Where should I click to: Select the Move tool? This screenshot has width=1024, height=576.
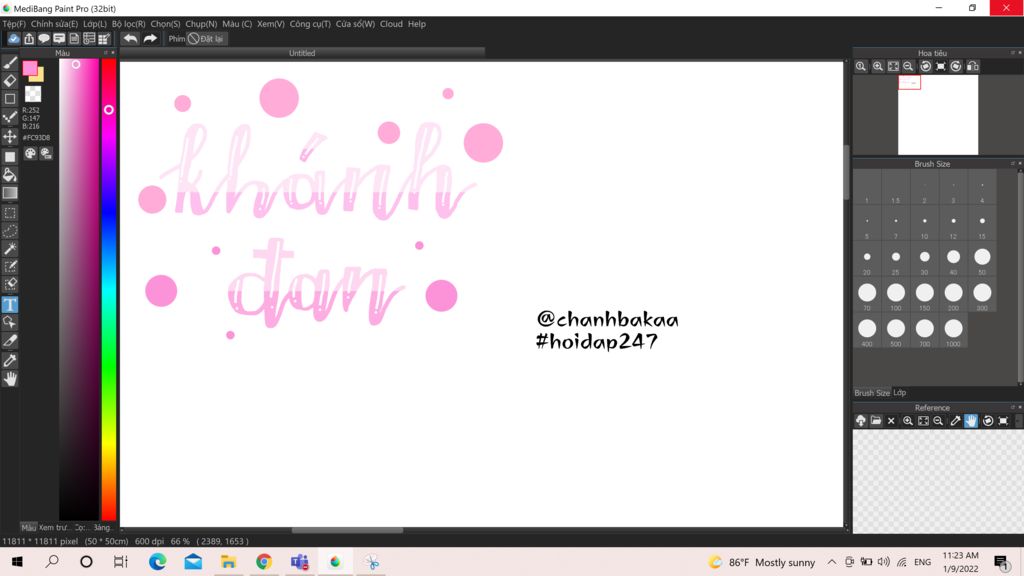coord(10,136)
